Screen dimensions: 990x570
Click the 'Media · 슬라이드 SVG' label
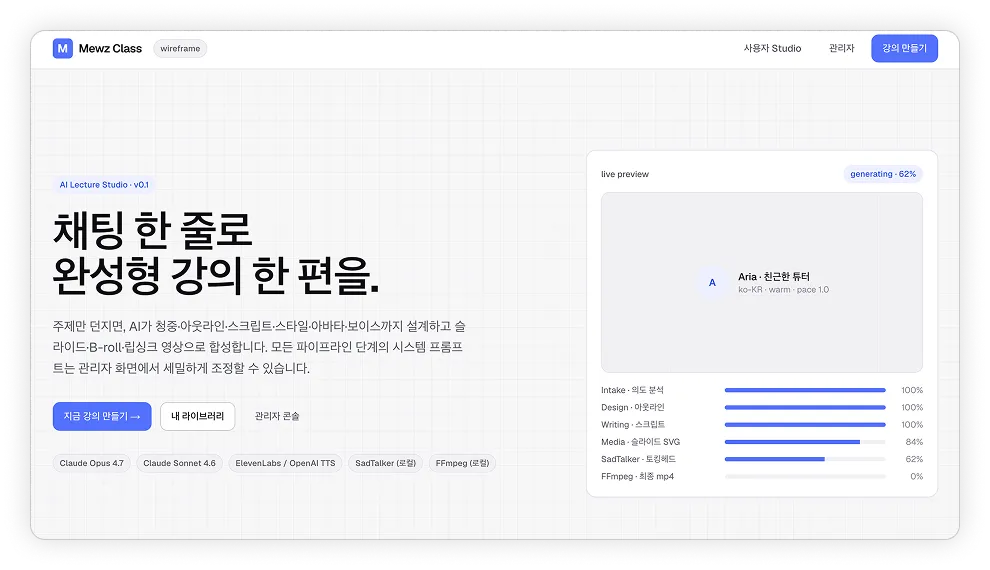click(x=640, y=442)
